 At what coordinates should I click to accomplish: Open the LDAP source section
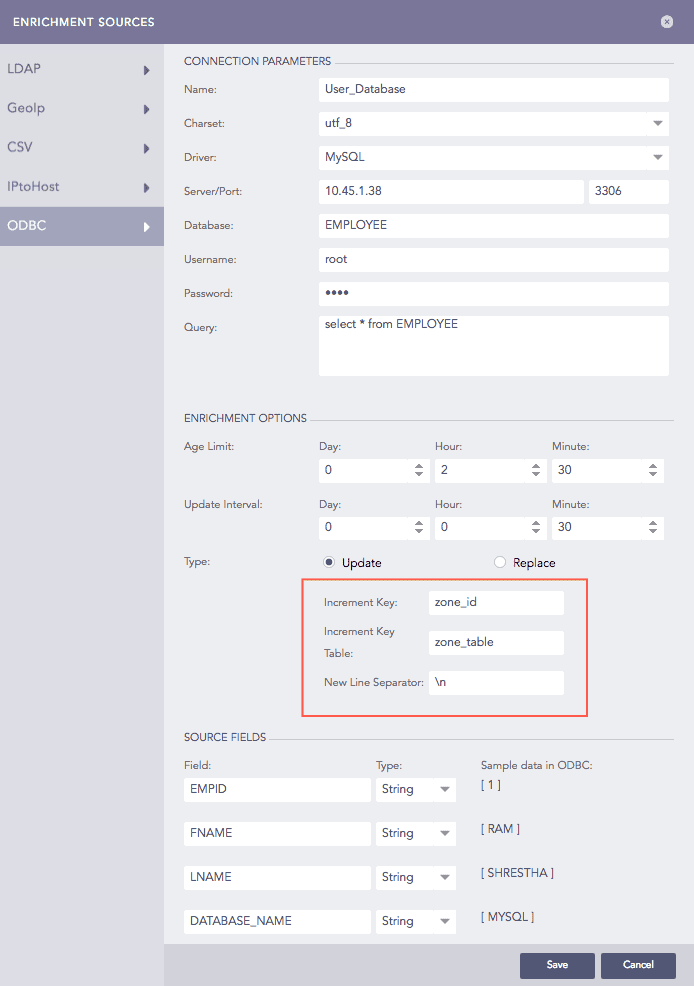click(81, 70)
